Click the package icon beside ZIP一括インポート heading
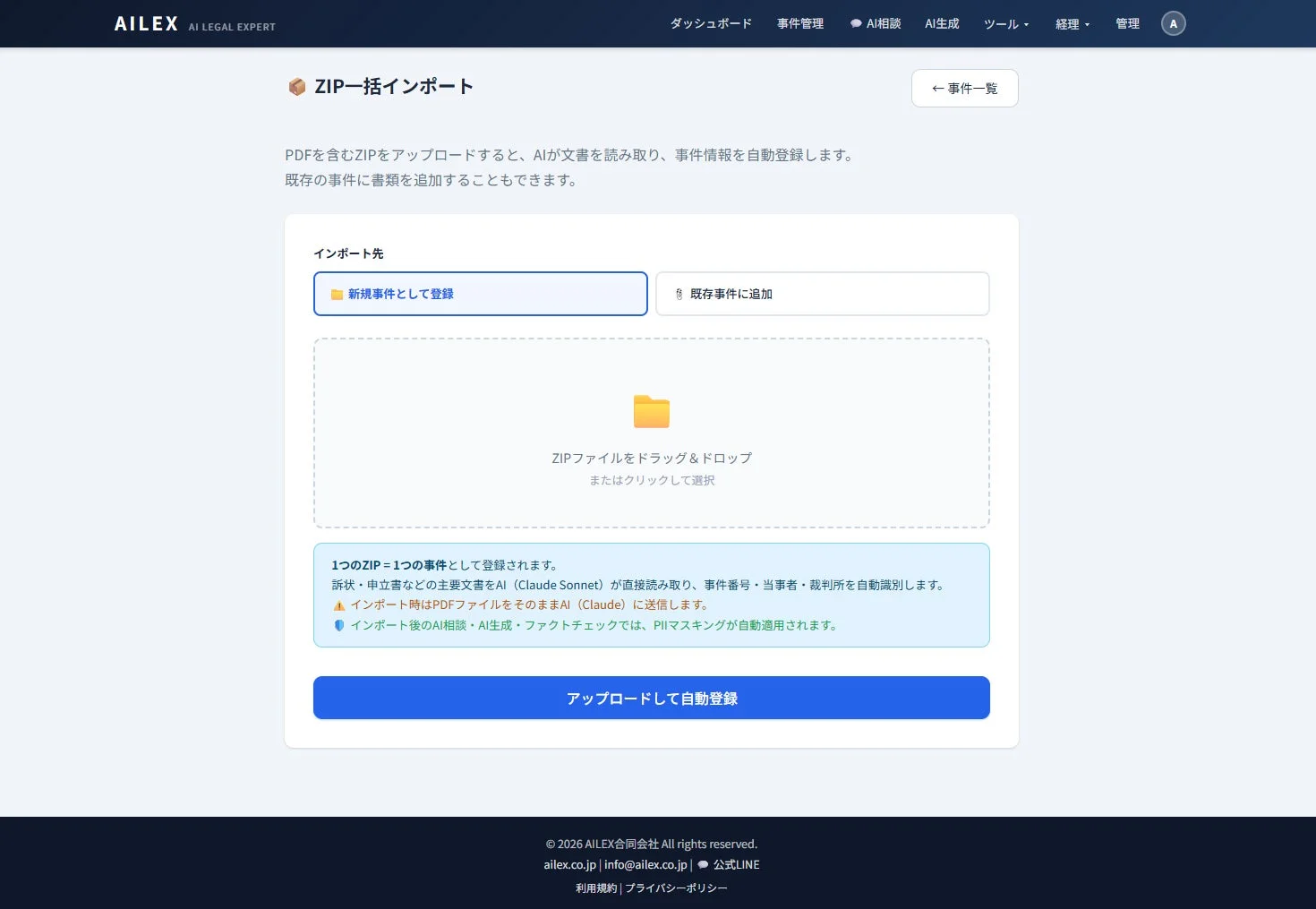This screenshot has width=1316, height=909. (296, 87)
